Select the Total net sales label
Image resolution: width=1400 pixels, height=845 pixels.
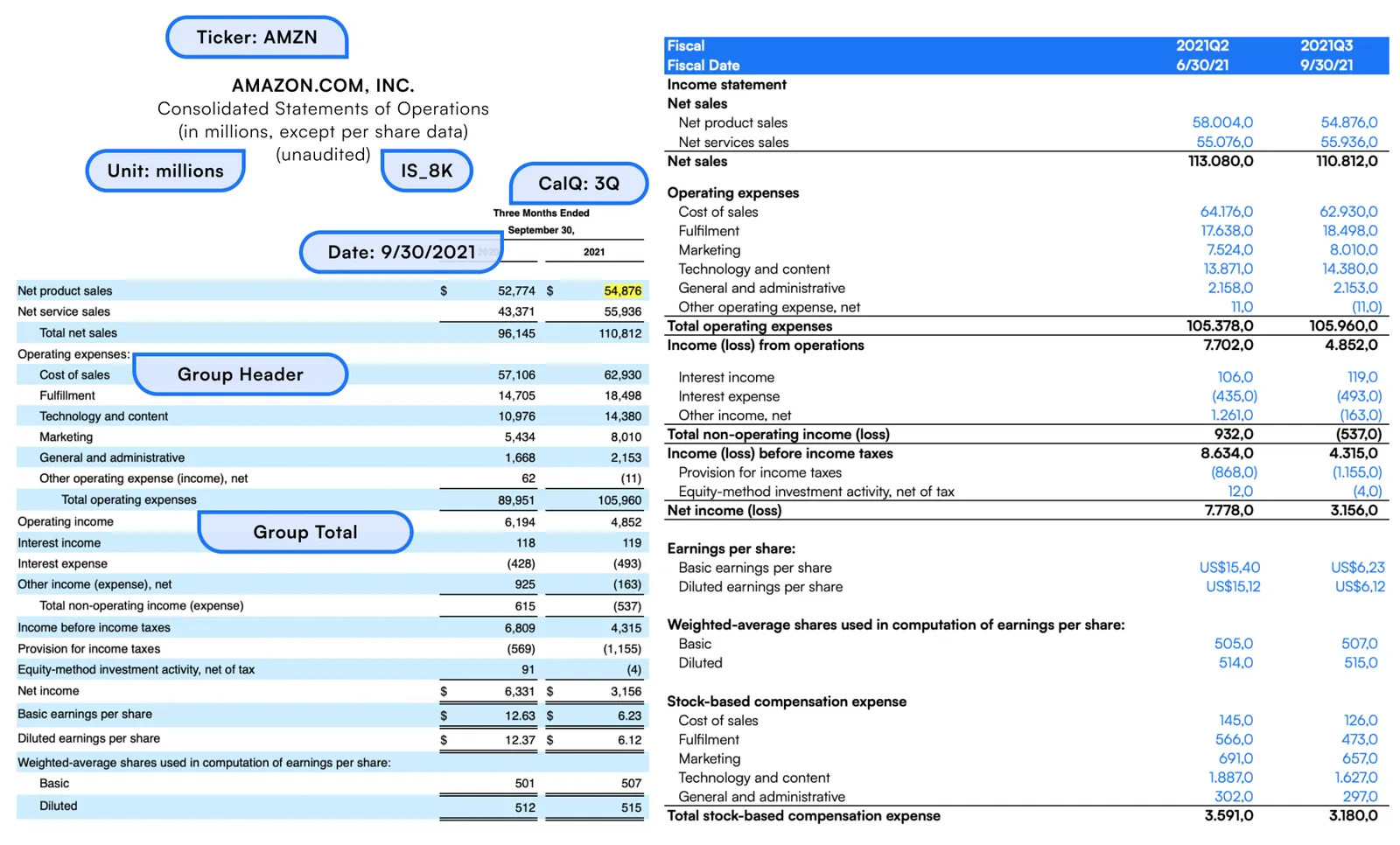point(78,332)
